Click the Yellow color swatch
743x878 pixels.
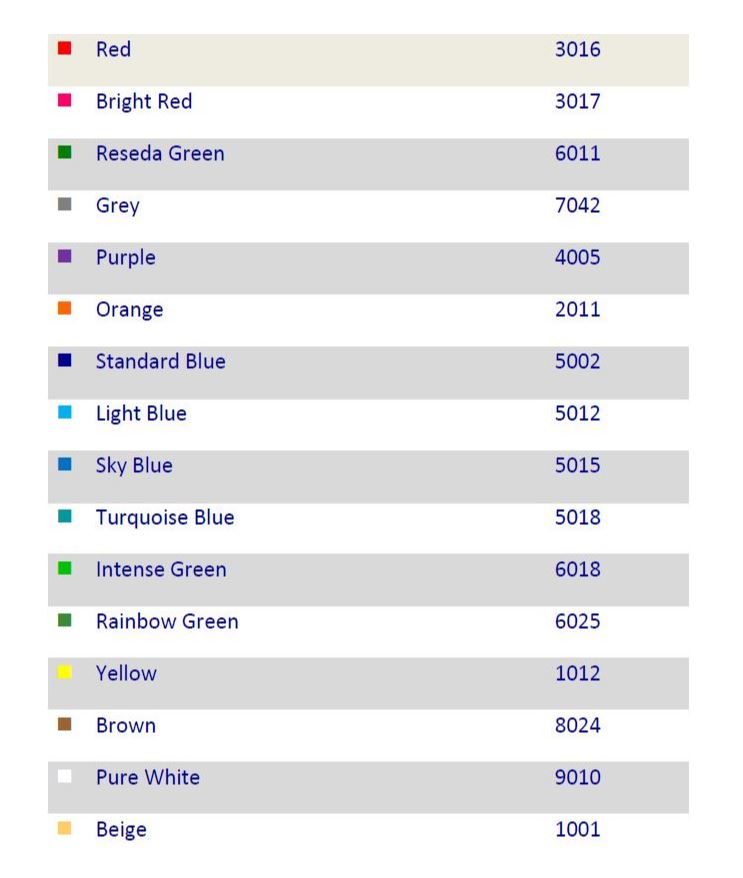65,672
